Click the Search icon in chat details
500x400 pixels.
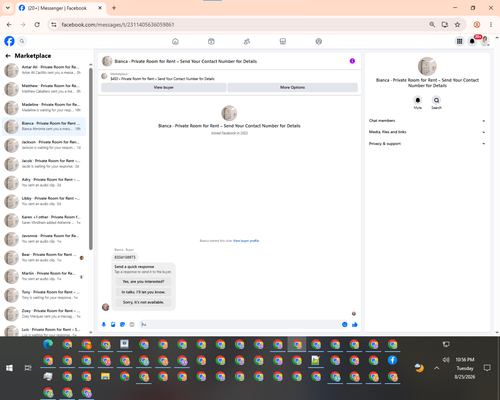436,100
